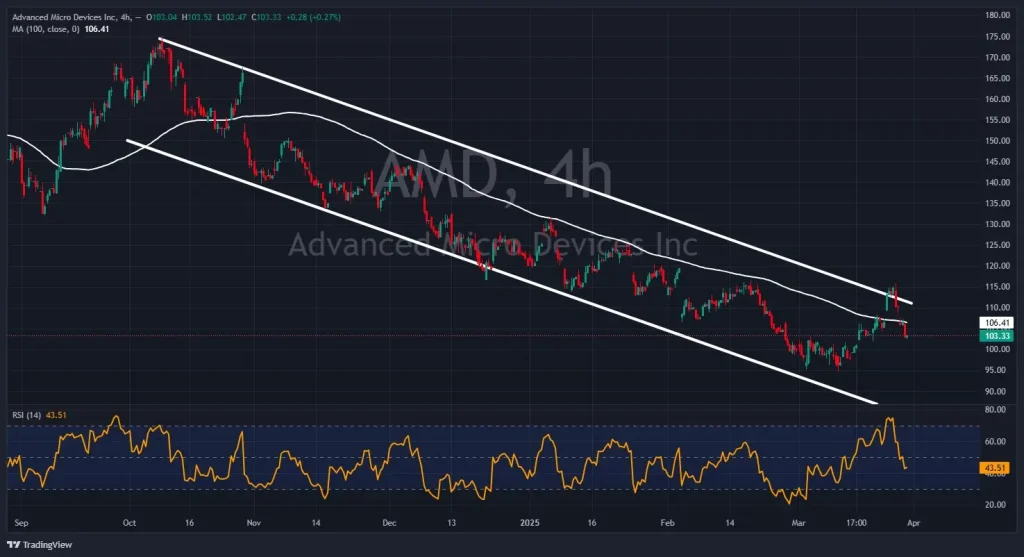Click the 90.00 price axis label
The image size is (1024, 557).
coord(995,391)
